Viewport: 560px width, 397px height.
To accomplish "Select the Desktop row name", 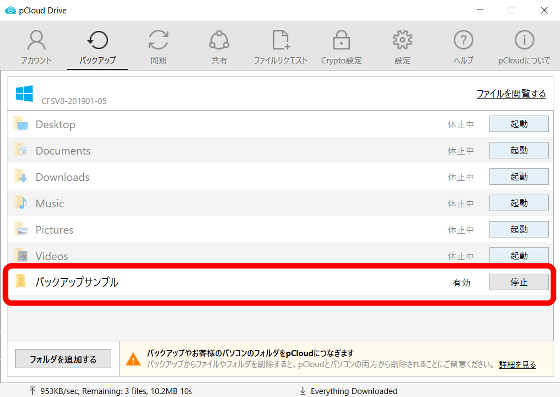I will point(55,125).
